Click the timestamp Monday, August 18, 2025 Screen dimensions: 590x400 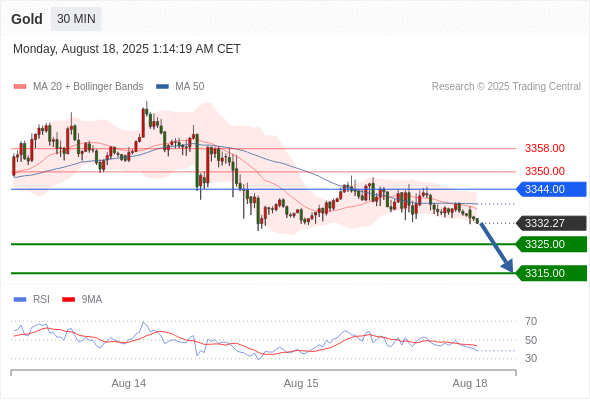[127, 49]
